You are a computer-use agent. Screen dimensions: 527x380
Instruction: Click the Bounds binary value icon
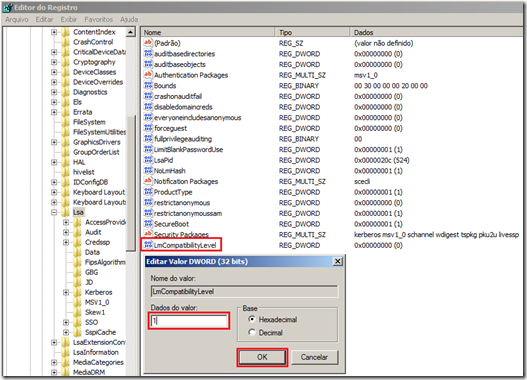pyautogui.click(x=148, y=85)
